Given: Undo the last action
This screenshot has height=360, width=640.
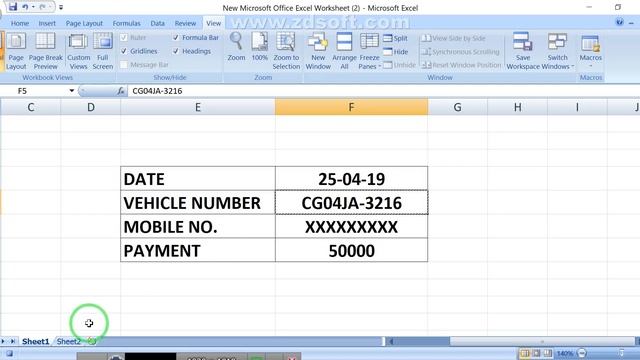Looking at the screenshot, I should point(25,7).
